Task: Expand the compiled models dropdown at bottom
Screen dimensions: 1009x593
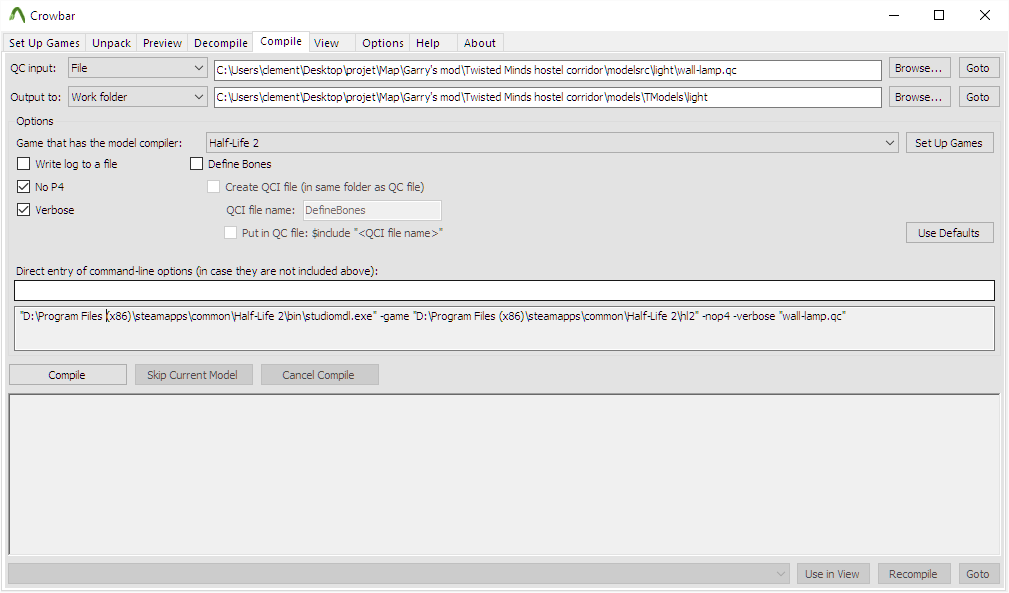Action: [x=398, y=574]
